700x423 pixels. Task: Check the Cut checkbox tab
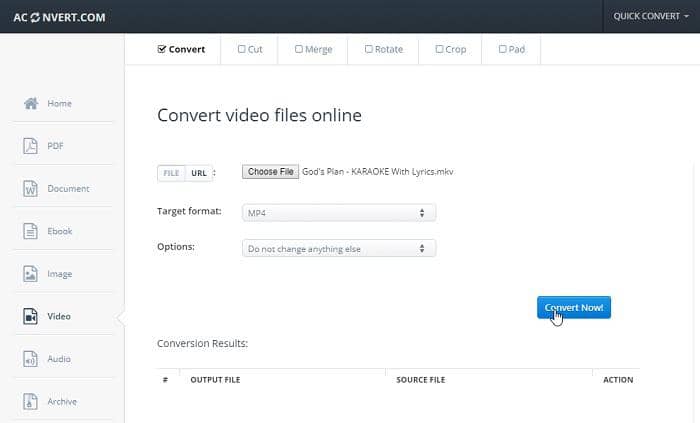(243, 49)
